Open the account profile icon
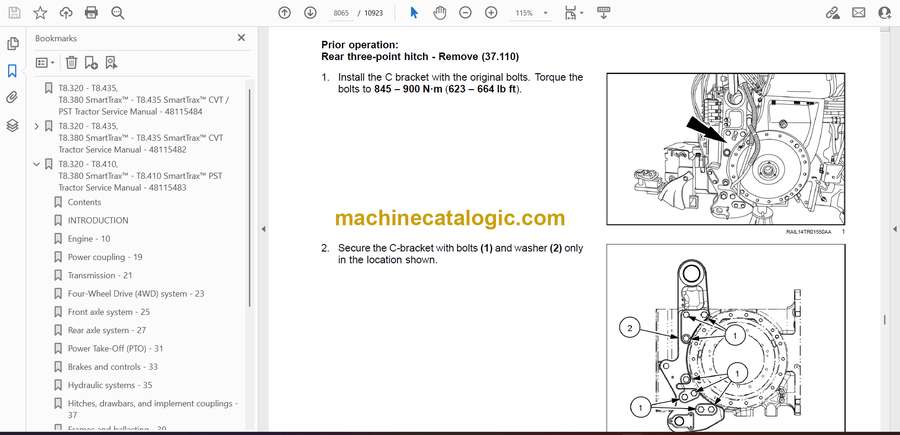Viewport: 900px width, 435px height. (885, 13)
